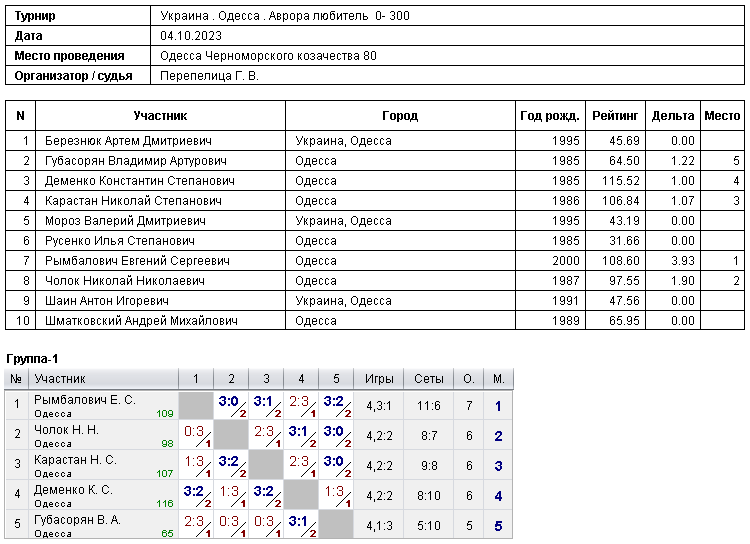Click the 'Место проведения' label cell
The height and width of the screenshot is (544, 750).
[78, 56]
